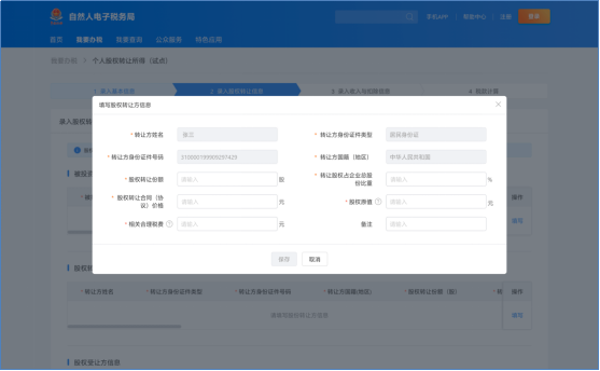Click the help icon beside 股权原值
This screenshot has height=371, width=600.
(x=378, y=202)
